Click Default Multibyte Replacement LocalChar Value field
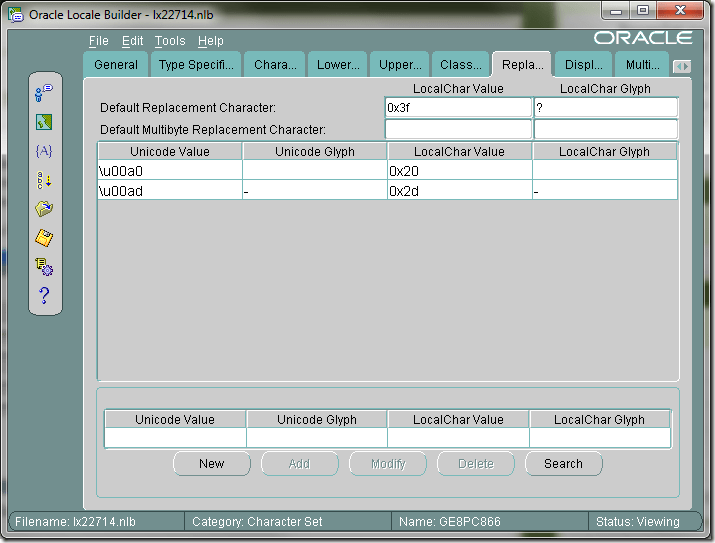Viewport: 715px width, 543px height. (x=458, y=129)
